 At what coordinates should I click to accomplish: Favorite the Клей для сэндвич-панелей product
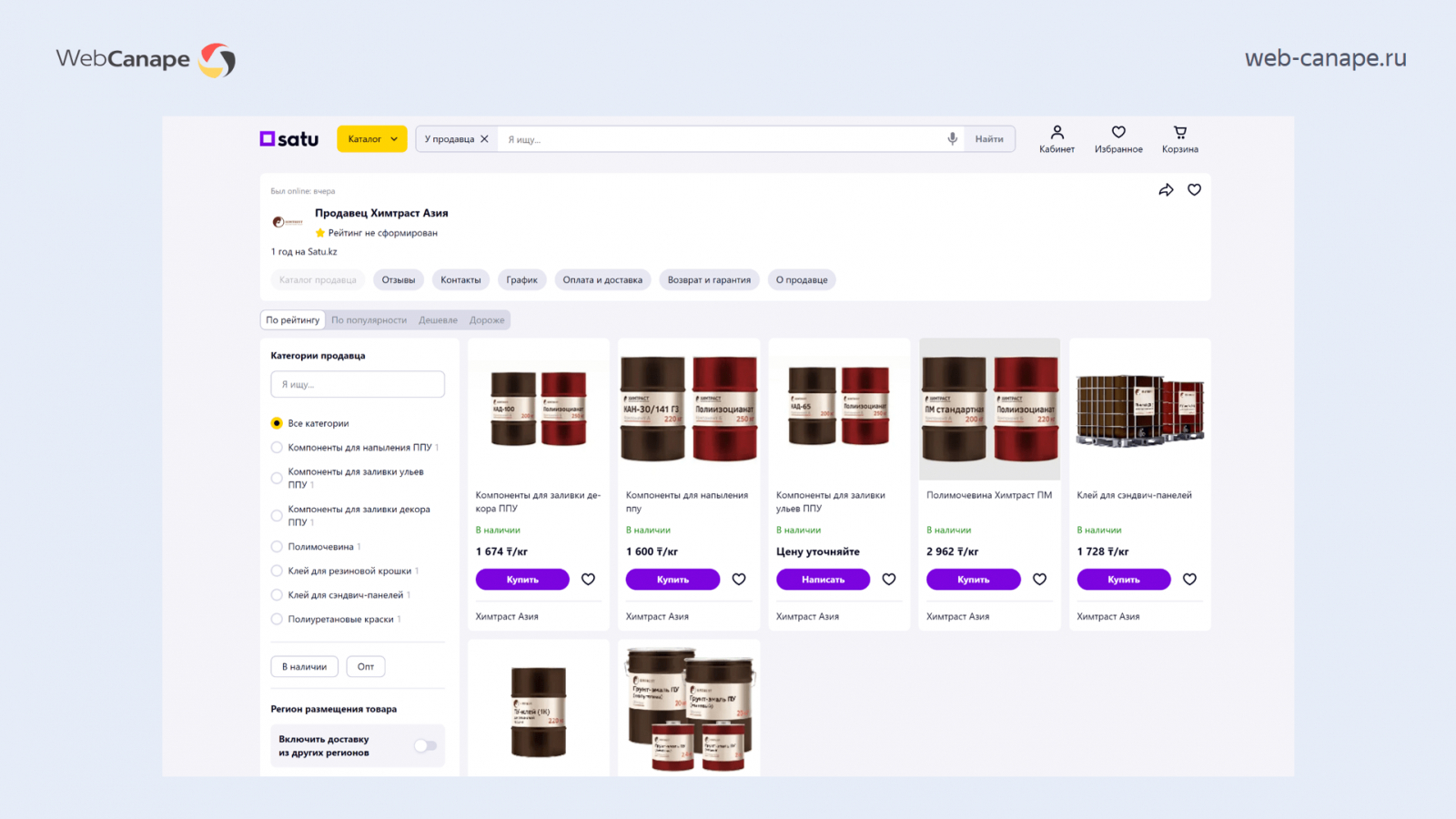point(1189,580)
